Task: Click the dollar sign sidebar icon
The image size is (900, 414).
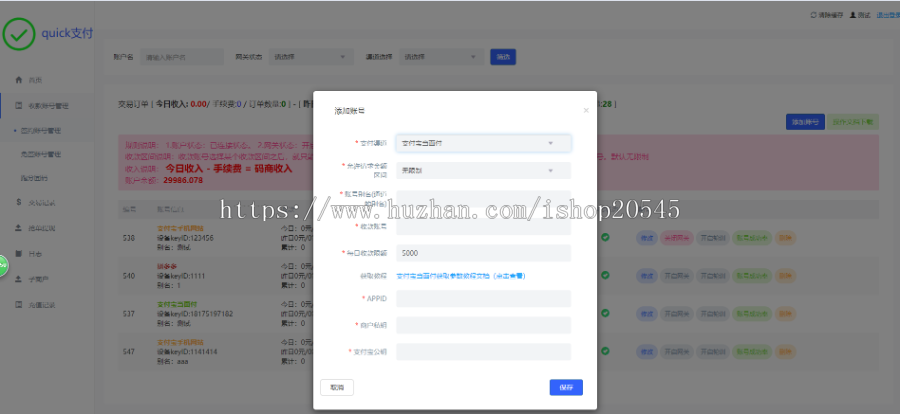Action: pyautogui.click(x=18, y=202)
